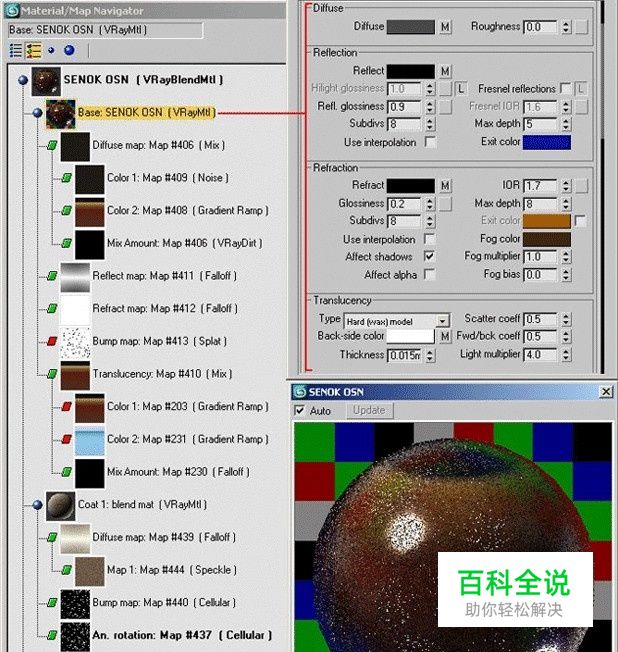Adjust Thickness spinner arrows
This screenshot has height=652, width=618.
430,356
